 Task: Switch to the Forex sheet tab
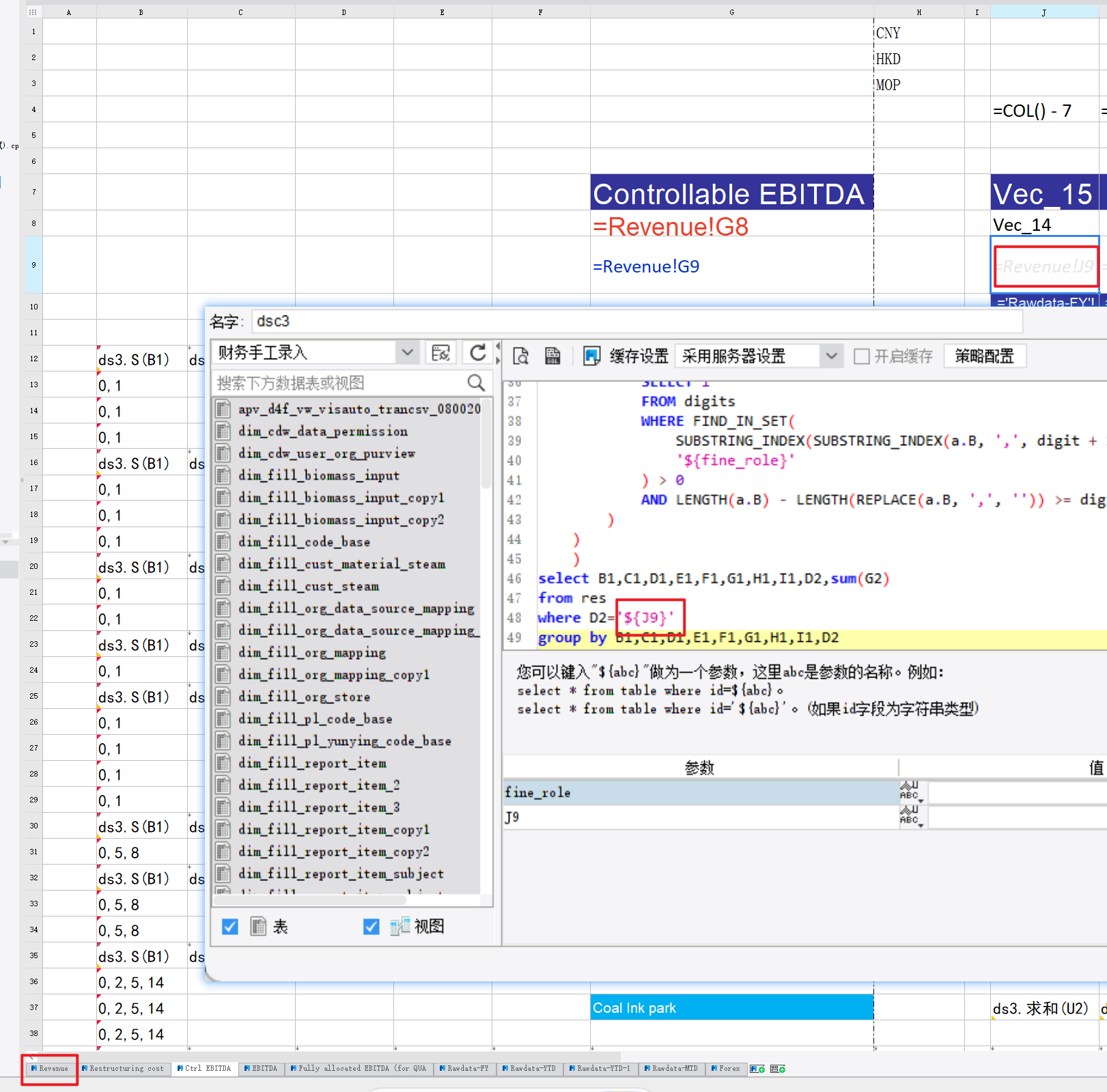coord(726,1069)
